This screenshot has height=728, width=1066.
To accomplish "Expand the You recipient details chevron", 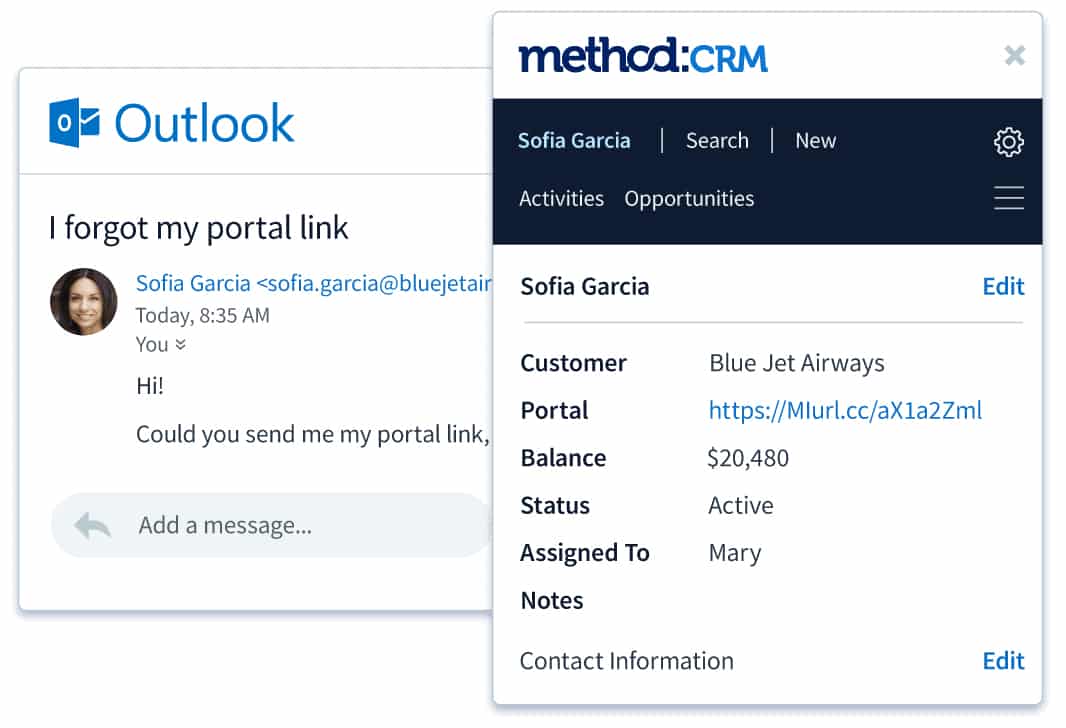I will pos(182,345).
